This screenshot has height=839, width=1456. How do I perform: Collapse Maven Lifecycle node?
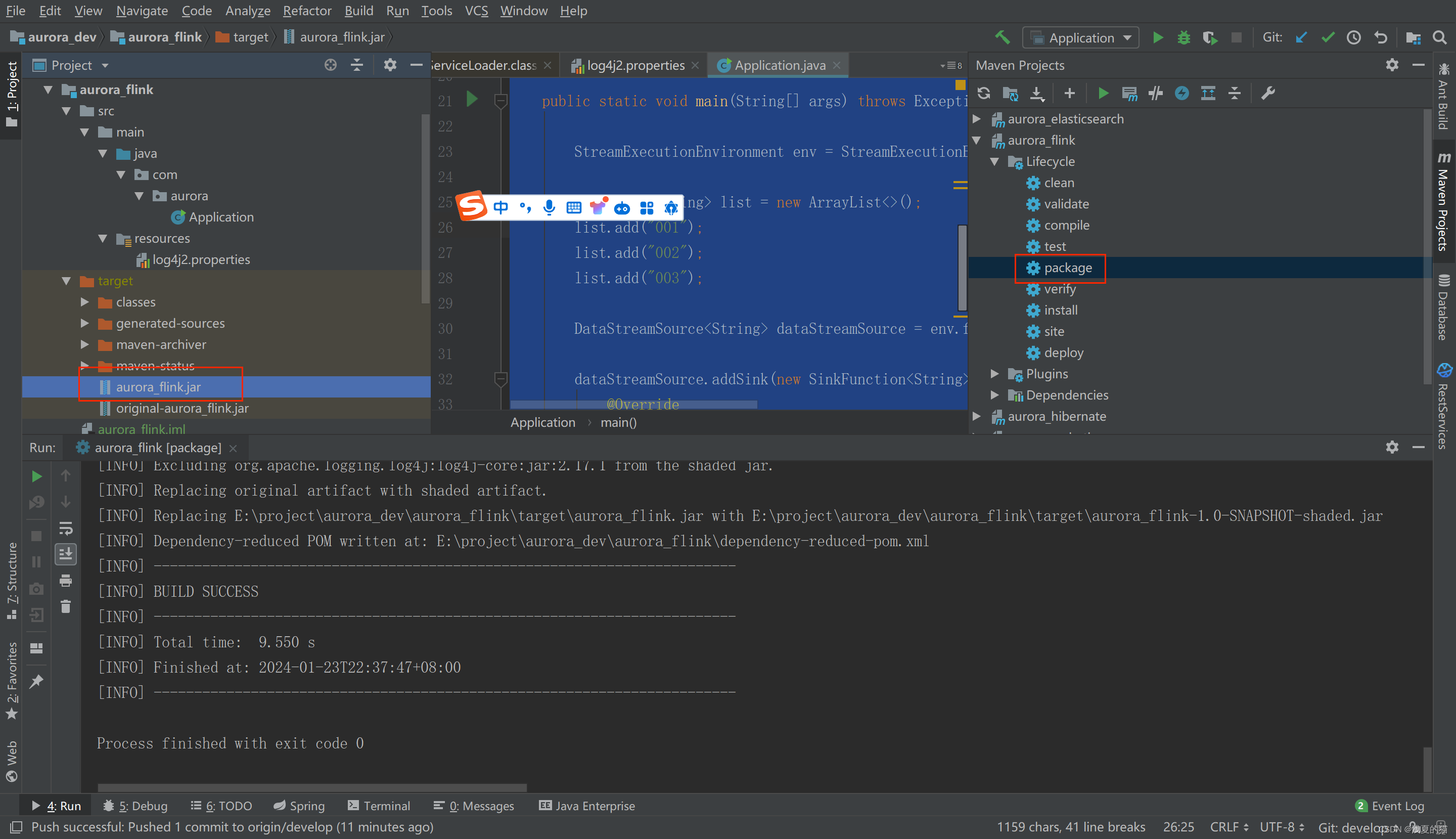(x=994, y=162)
